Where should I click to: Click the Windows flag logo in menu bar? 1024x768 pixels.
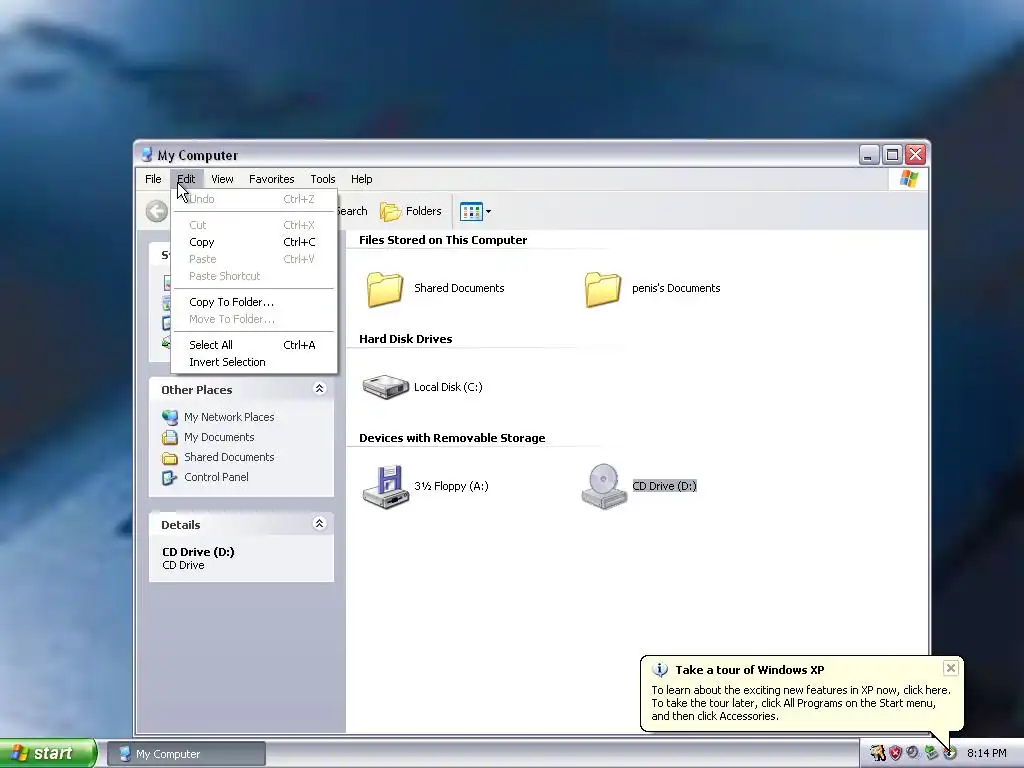click(x=908, y=178)
